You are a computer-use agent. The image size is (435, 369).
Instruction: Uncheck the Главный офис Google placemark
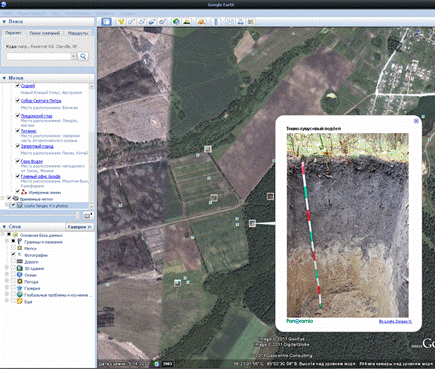click(x=18, y=176)
